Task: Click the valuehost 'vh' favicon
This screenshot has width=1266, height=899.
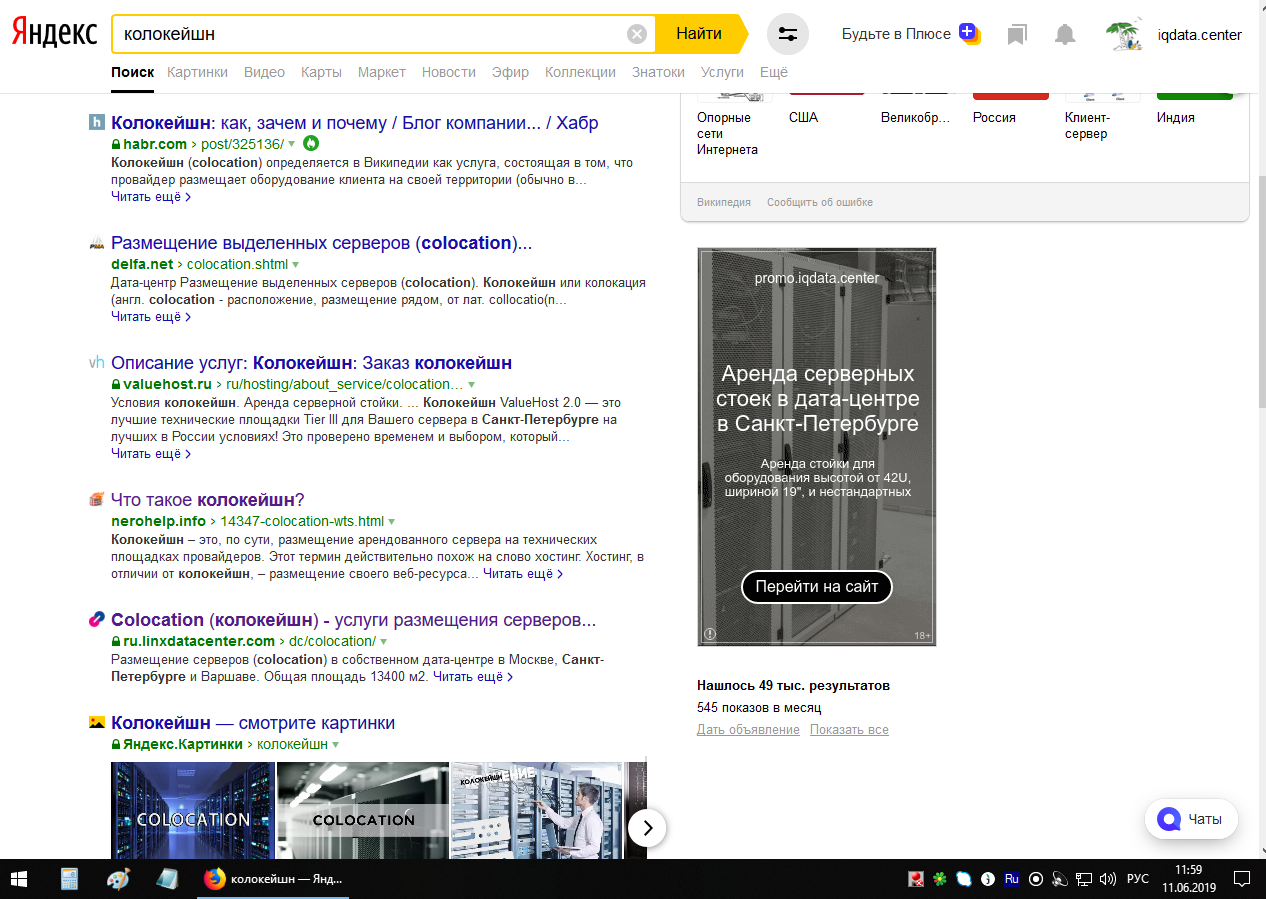Action: coord(97,363)
